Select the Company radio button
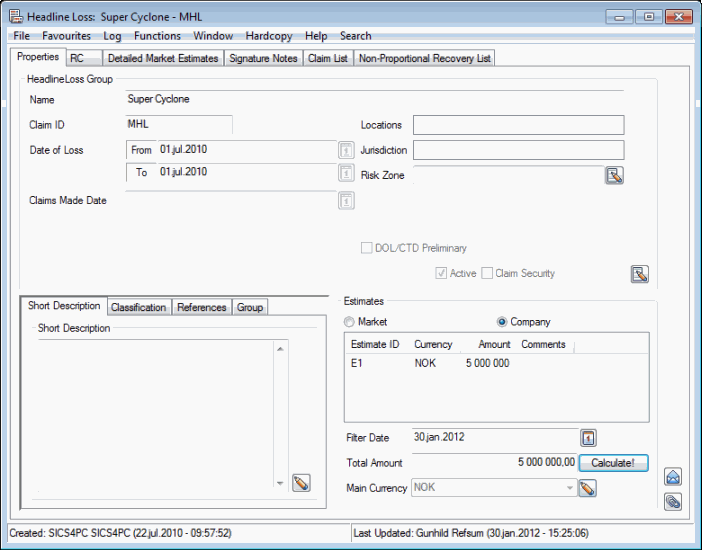702x550 pixels. click(502, 322)
